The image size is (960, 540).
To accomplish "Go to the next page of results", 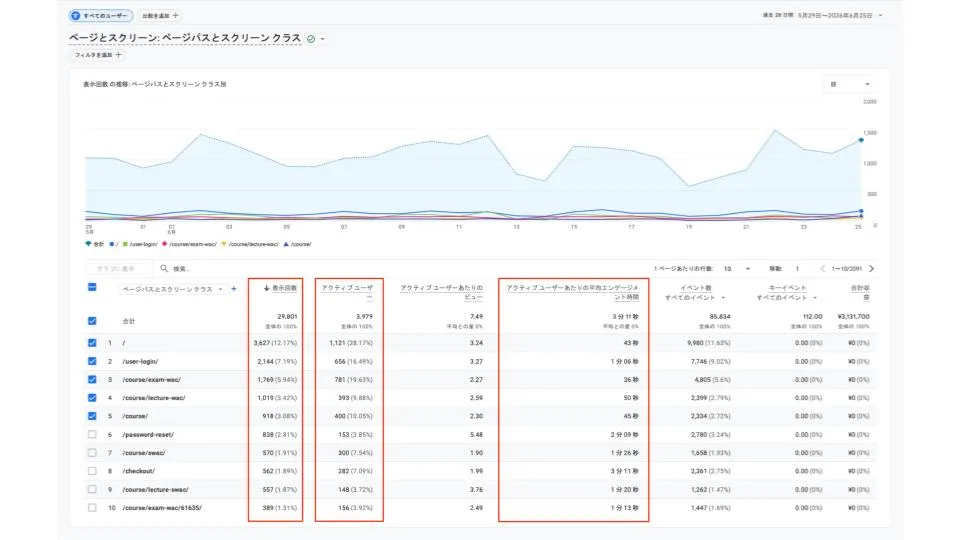I will point(871,269).
